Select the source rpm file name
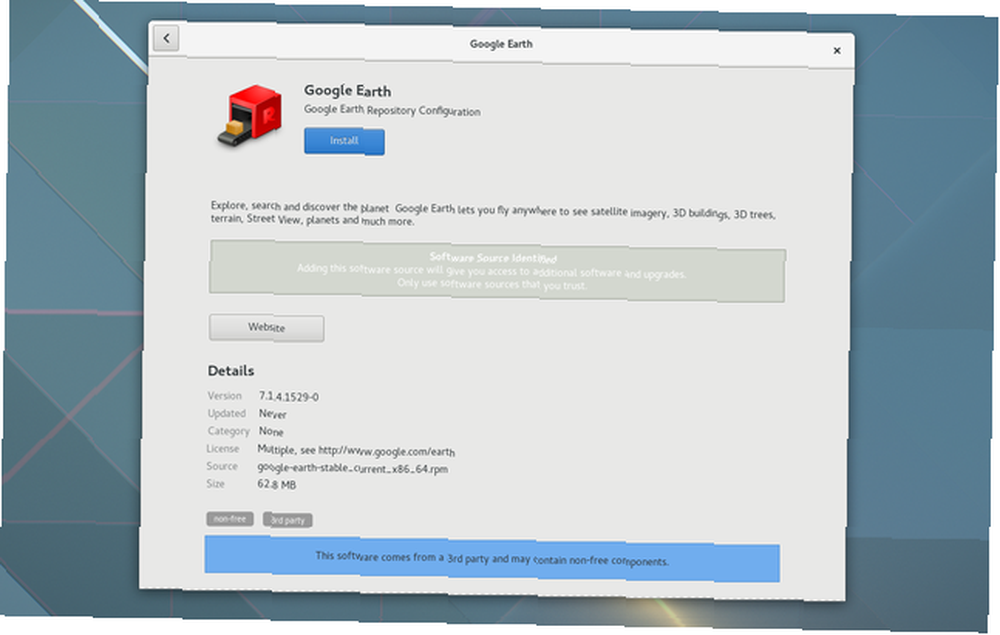This screenshot has height=635, width=1000. (353, 468)
